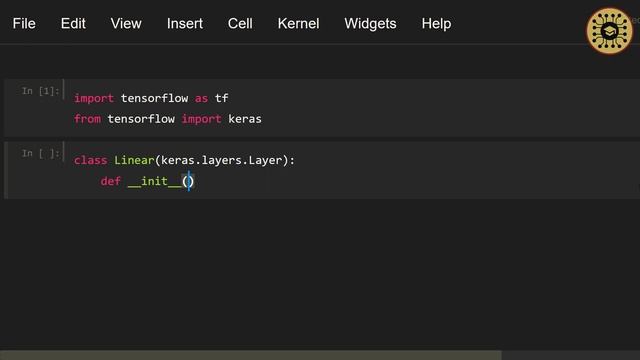
Task: Open the View menu
Action: point(126,24)
